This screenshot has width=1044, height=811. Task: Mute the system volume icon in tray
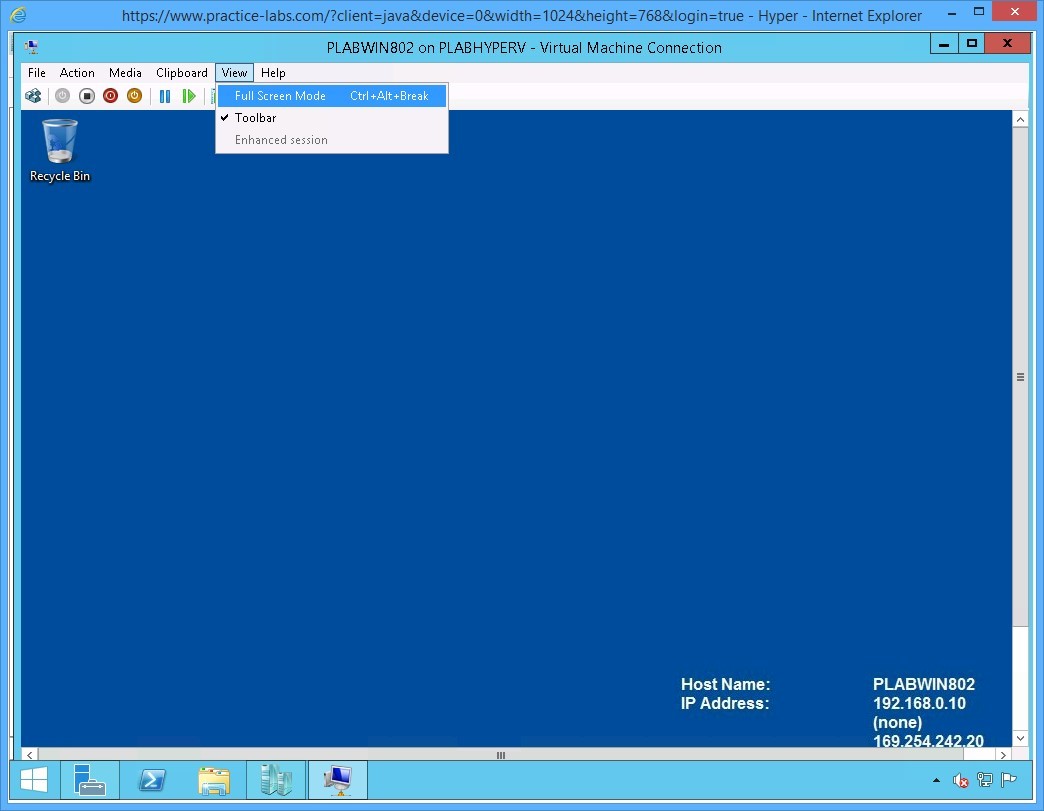pos(959,780)
